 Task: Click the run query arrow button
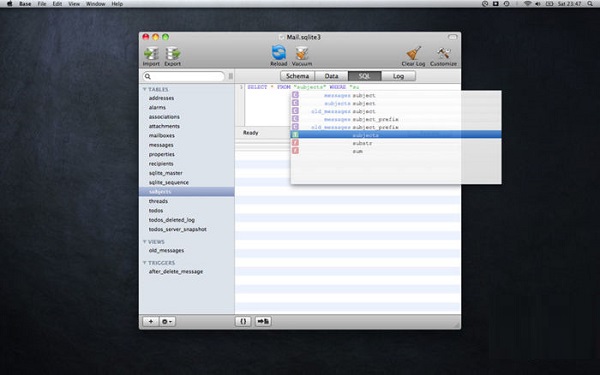(263, 321)
